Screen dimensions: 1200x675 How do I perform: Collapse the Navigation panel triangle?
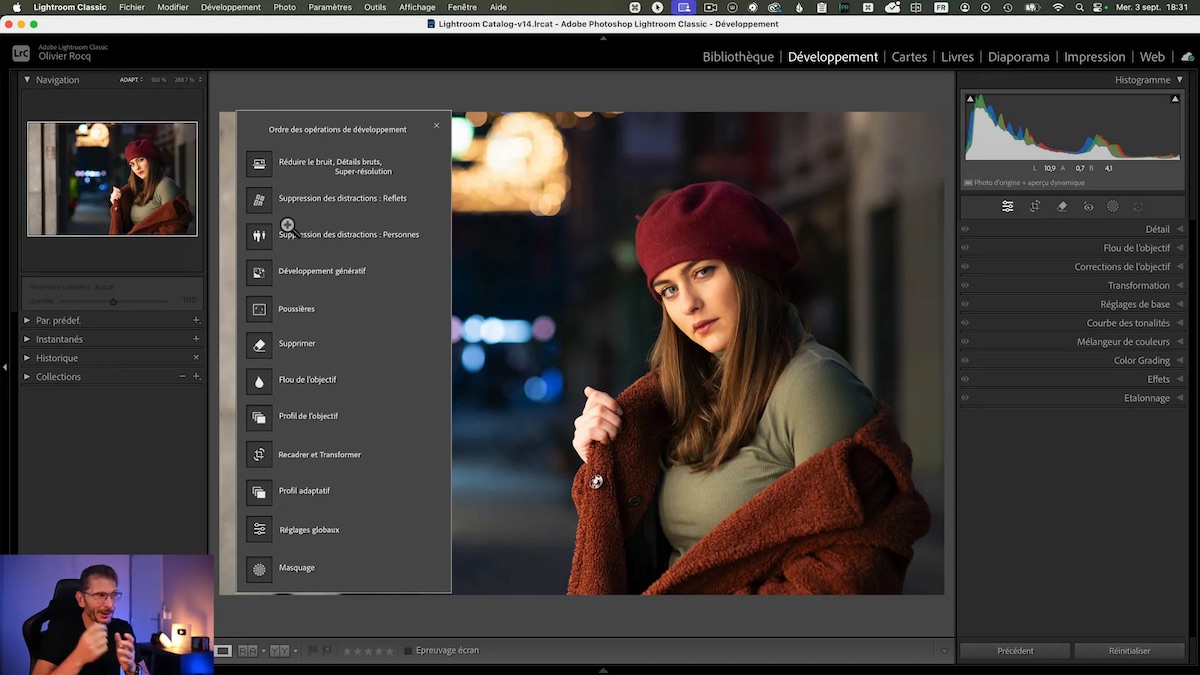pos(27,79)
